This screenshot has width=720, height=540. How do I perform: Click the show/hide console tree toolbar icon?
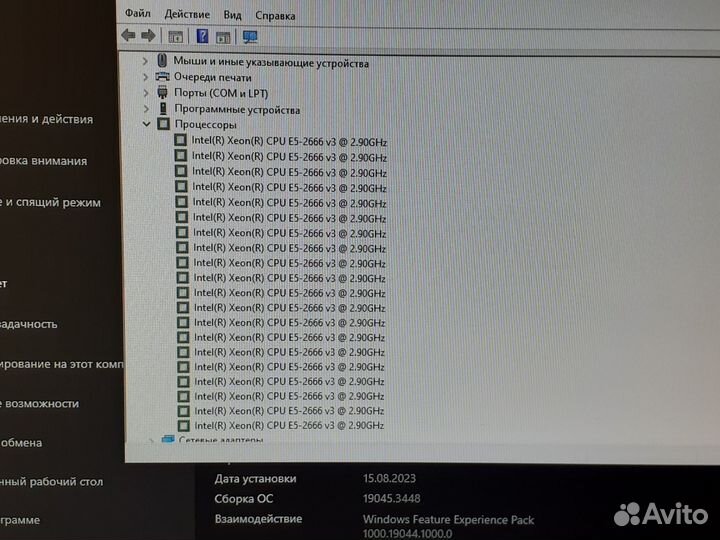coord(175,37)
